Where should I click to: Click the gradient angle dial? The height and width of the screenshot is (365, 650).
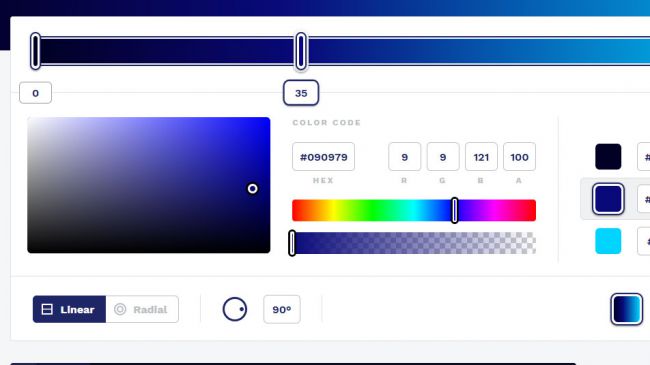pyautogui.click(x=235, y=309)
